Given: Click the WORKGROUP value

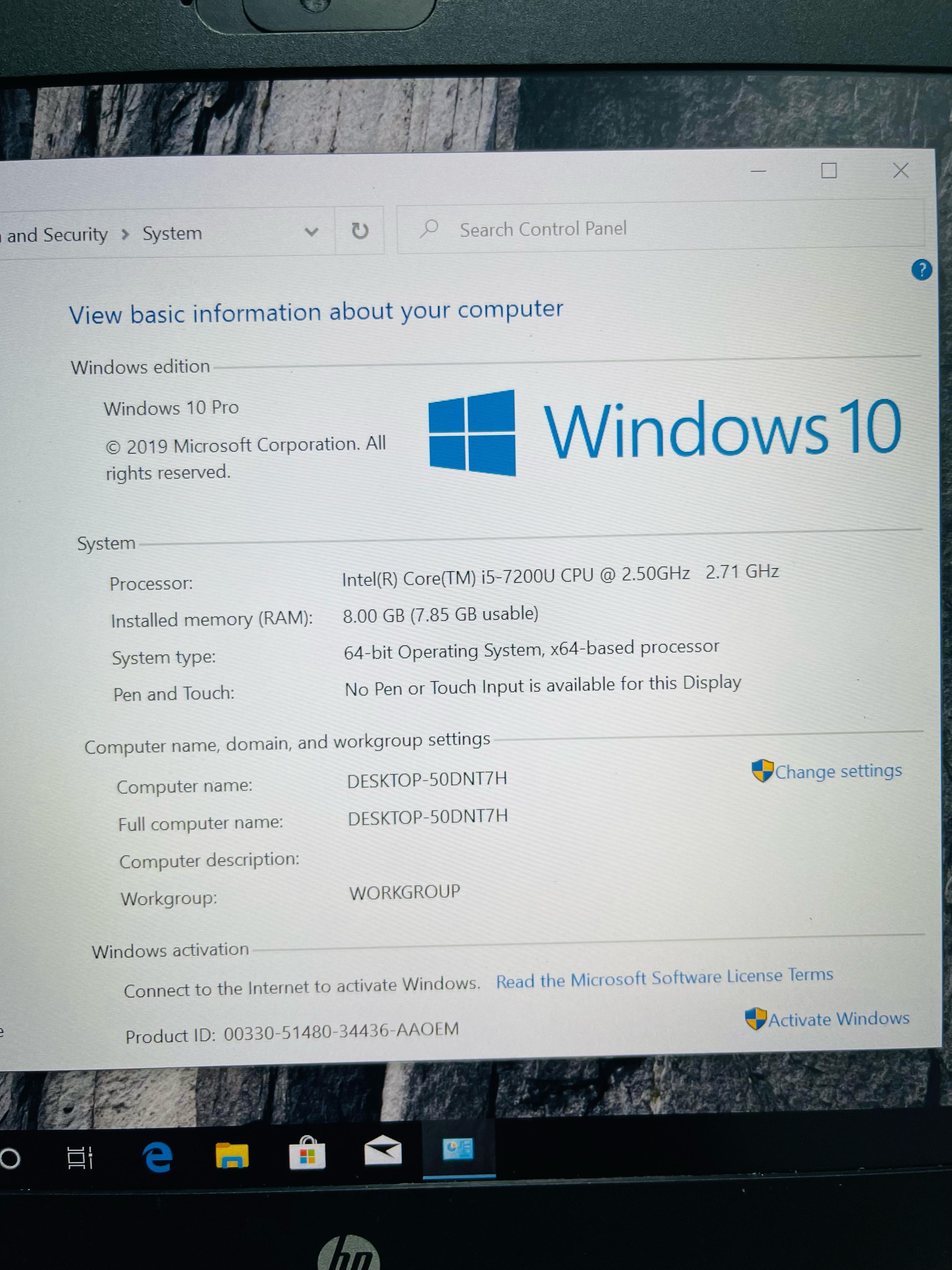Looking at the screenshot, I should click(405, 892).
